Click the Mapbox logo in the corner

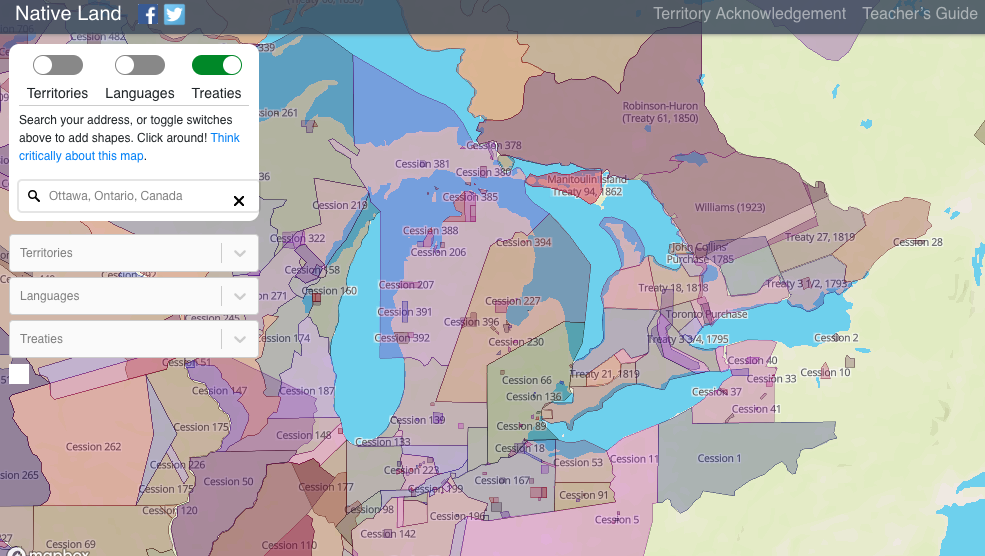click(x=48, y=551)
